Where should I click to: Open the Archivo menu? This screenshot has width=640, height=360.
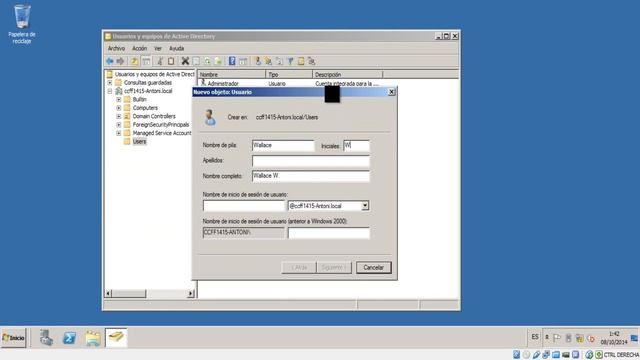pyautogui.click(x=116, y=48)
